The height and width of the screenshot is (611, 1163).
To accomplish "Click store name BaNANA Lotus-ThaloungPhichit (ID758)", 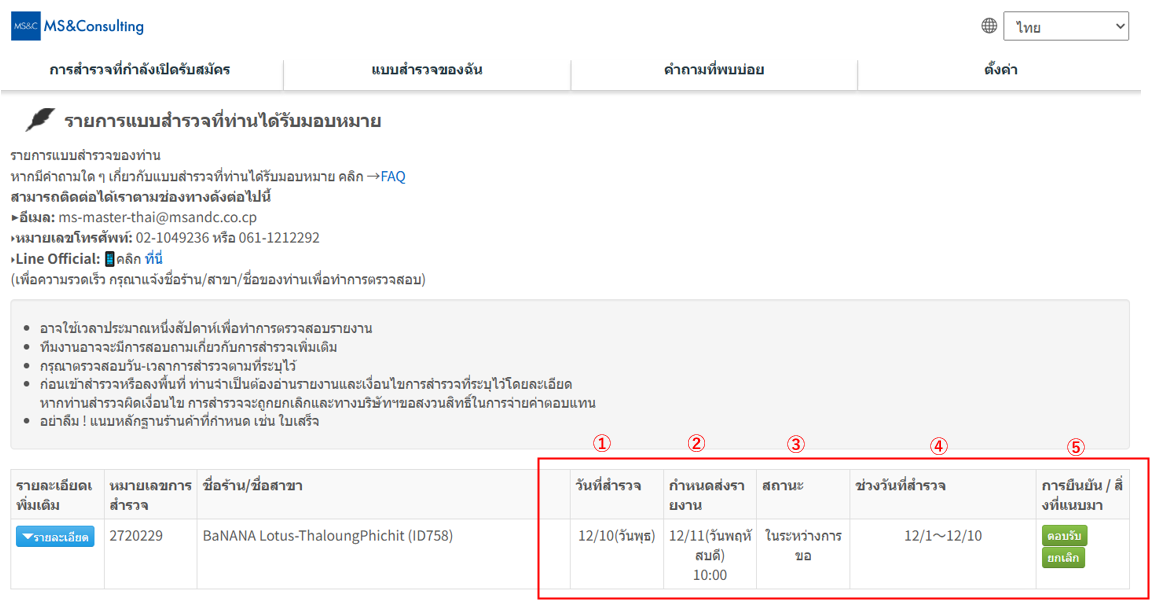I will pyautogui.click(x=328, y=535).
